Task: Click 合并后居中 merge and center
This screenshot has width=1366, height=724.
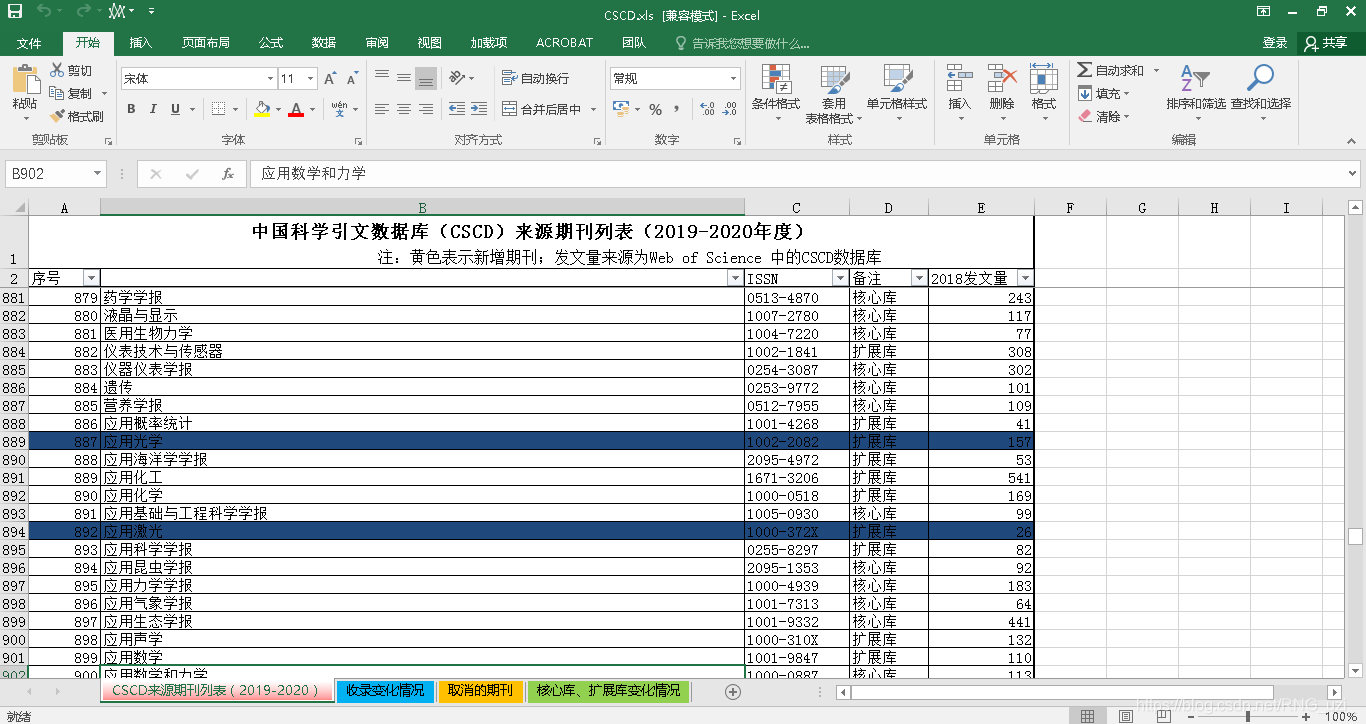Action: [543, 109]
